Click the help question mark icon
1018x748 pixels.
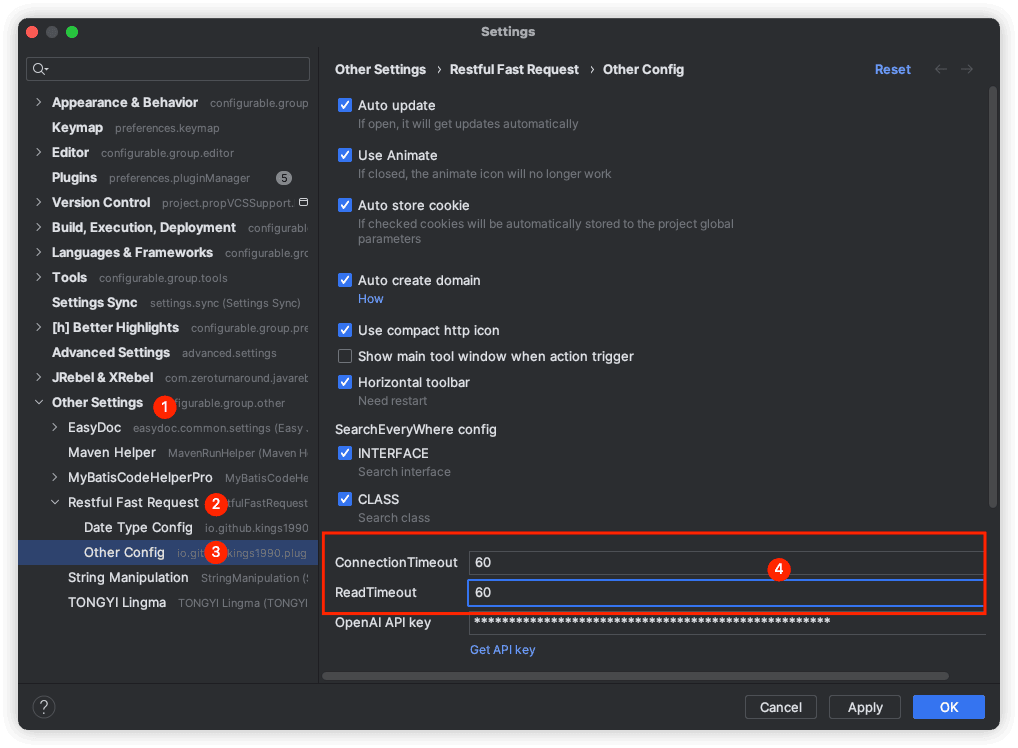click(44, 707)
